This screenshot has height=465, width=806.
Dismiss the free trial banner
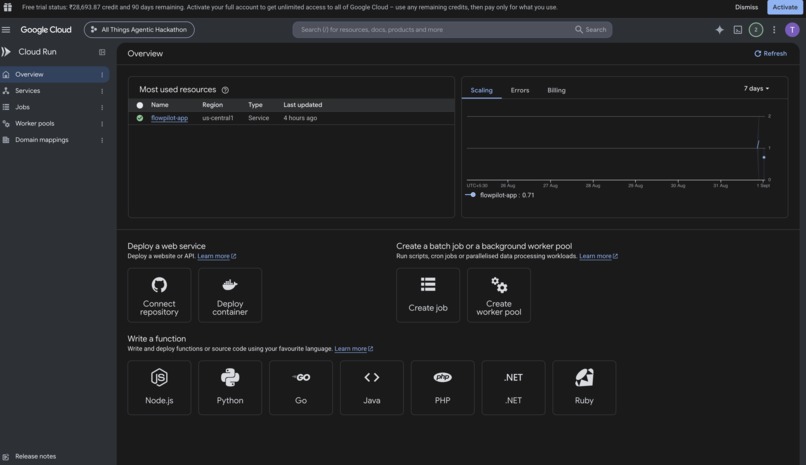746,7
